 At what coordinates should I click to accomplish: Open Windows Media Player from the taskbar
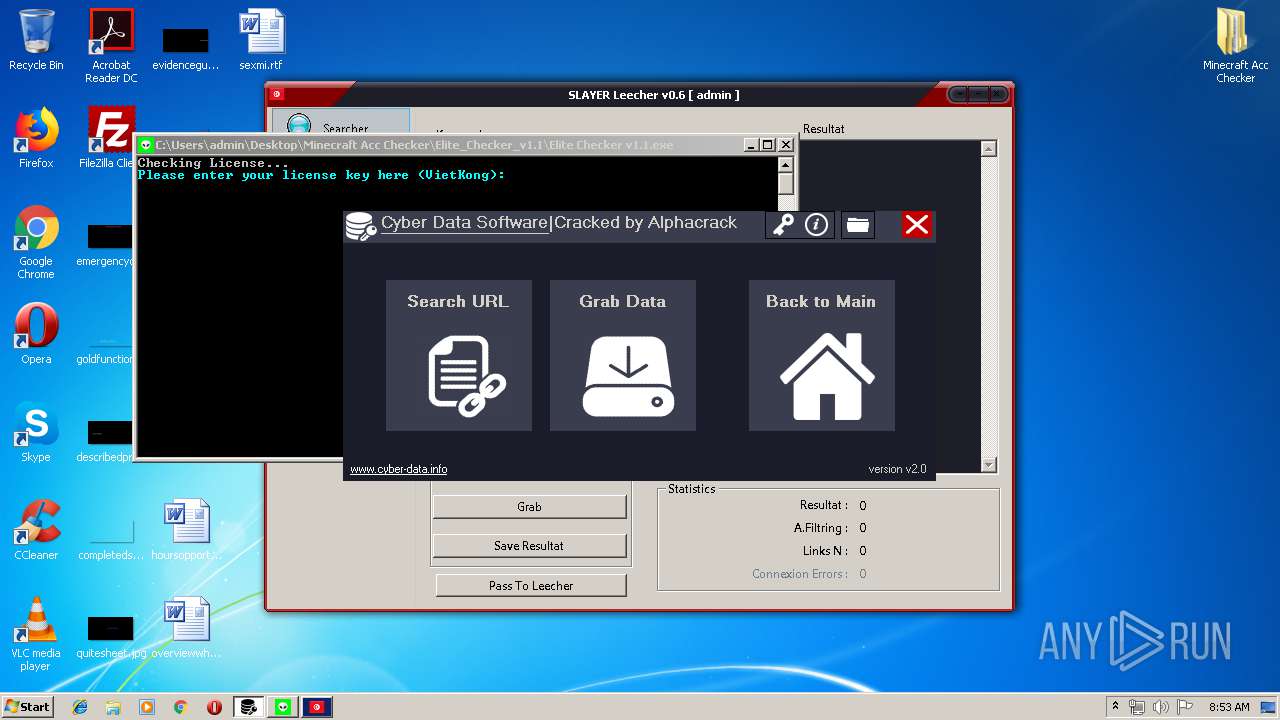[x=147, y=707]
